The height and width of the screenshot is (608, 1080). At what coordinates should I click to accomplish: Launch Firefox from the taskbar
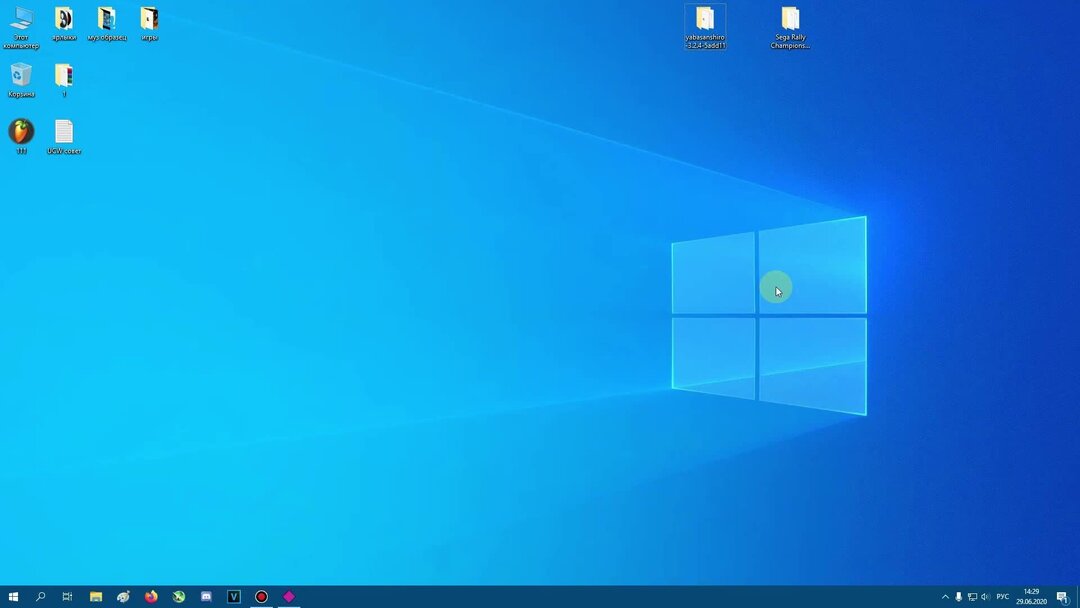click(x=151, y=596)
